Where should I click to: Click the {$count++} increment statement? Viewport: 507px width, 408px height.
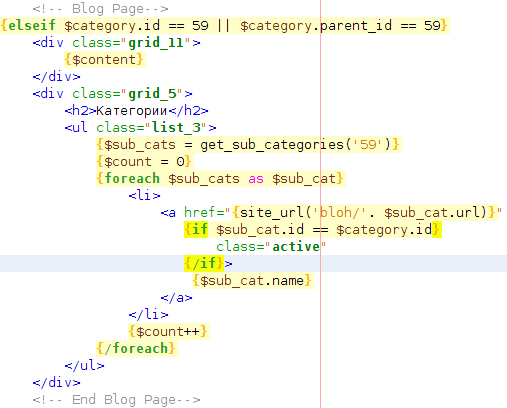tap(168, 332)
